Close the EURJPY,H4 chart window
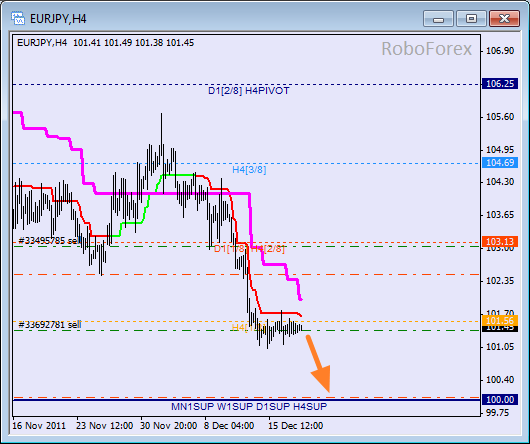 504,19
